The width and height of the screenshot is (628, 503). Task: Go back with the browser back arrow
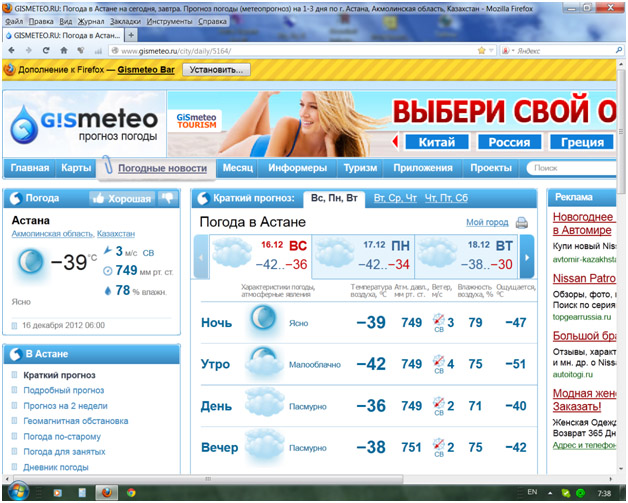pyautogui.click(x=11, y=50)
